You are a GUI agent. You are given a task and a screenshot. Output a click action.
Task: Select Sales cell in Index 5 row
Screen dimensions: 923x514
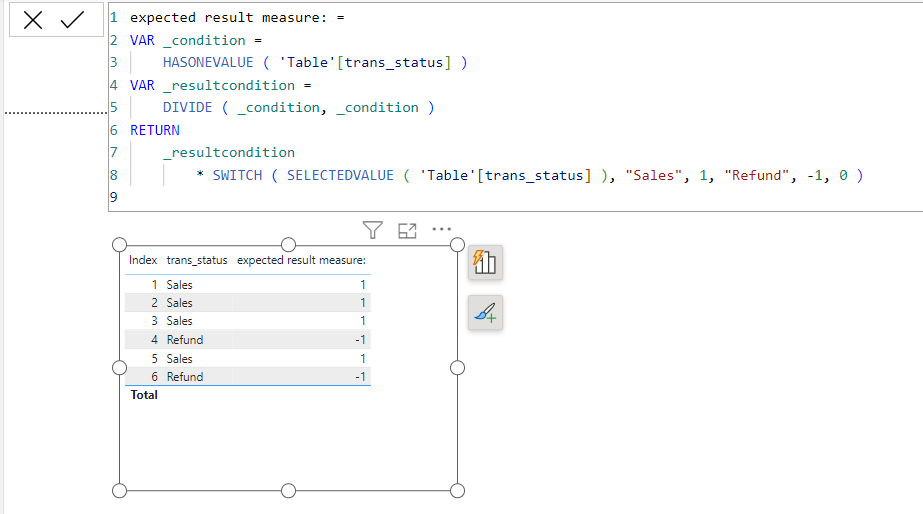pos(179,359)
